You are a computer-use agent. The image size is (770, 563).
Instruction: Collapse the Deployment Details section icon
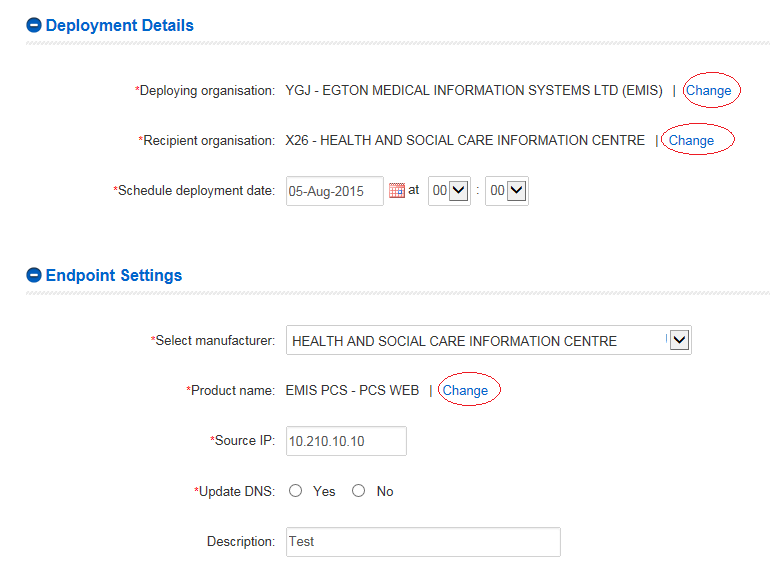pos(34,25)
